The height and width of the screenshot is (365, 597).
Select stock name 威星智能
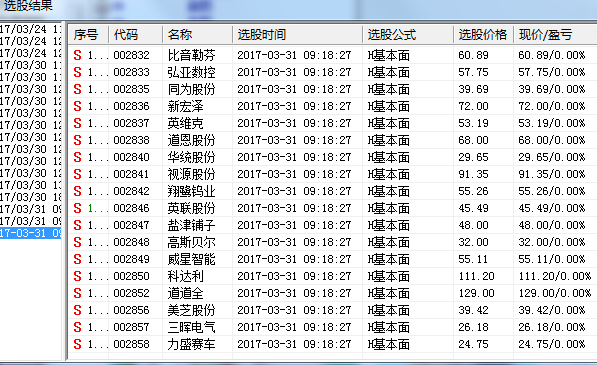point(191,259)
